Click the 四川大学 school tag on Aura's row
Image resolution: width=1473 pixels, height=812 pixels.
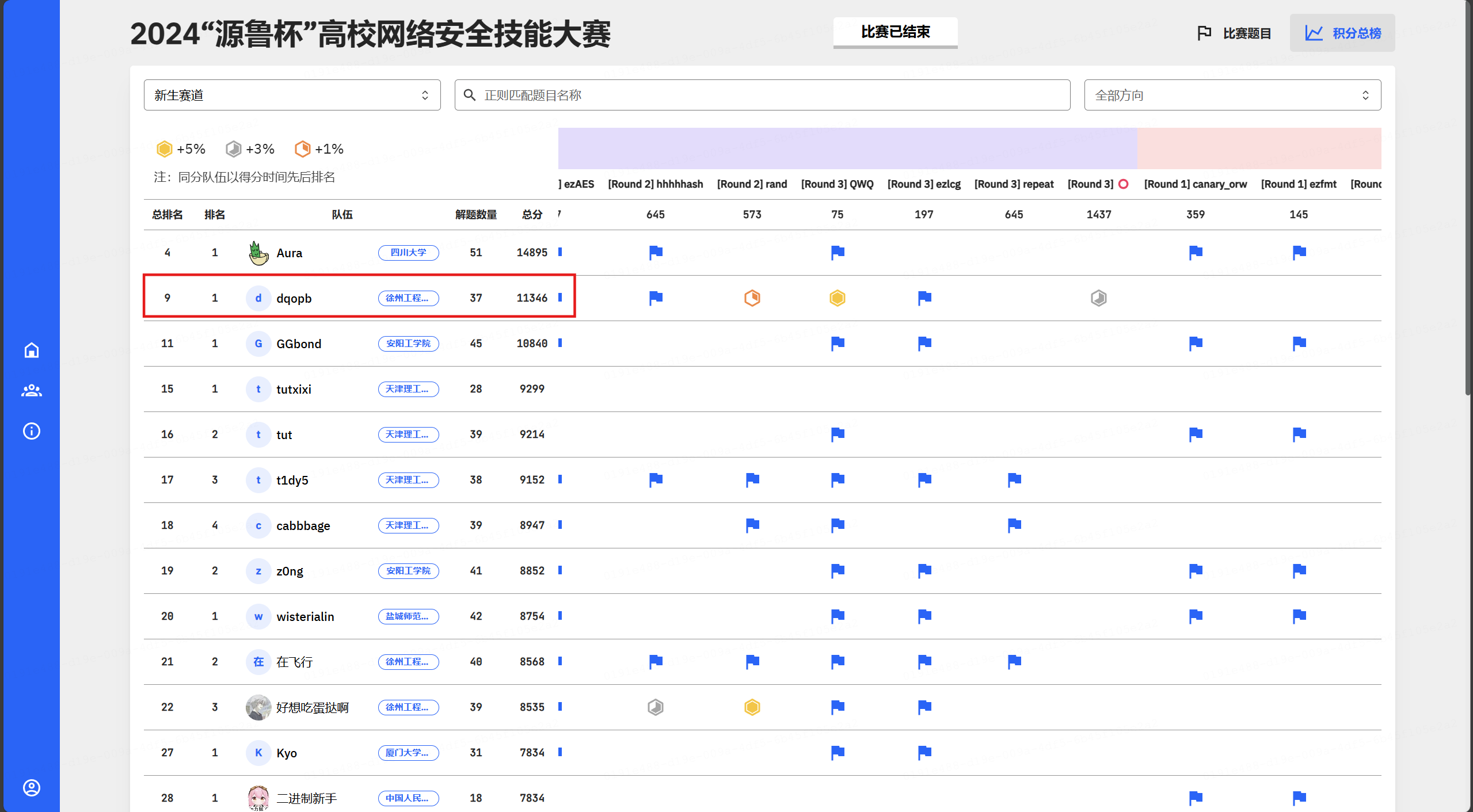point(408,253)
